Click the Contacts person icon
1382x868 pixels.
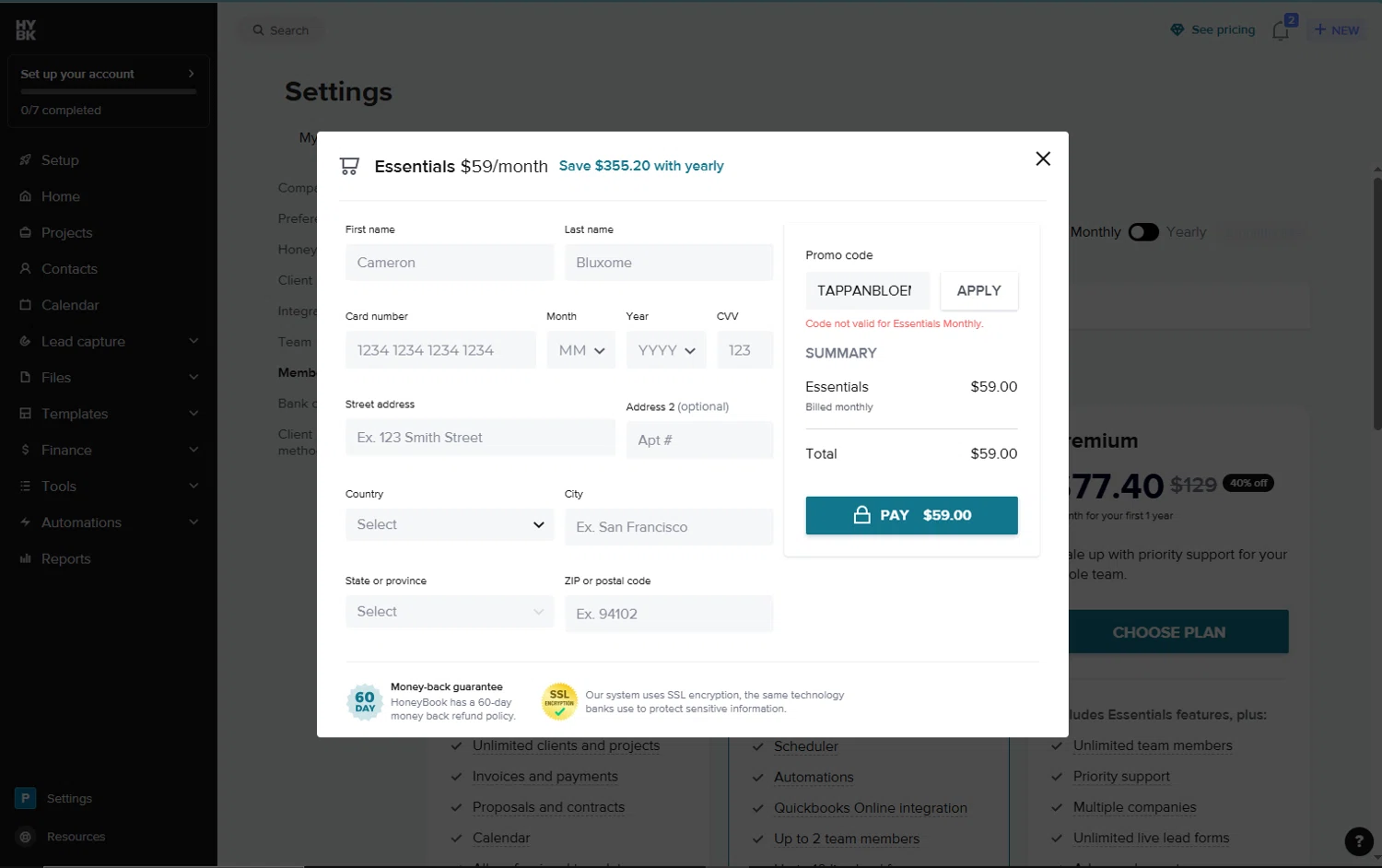point(26,269)
